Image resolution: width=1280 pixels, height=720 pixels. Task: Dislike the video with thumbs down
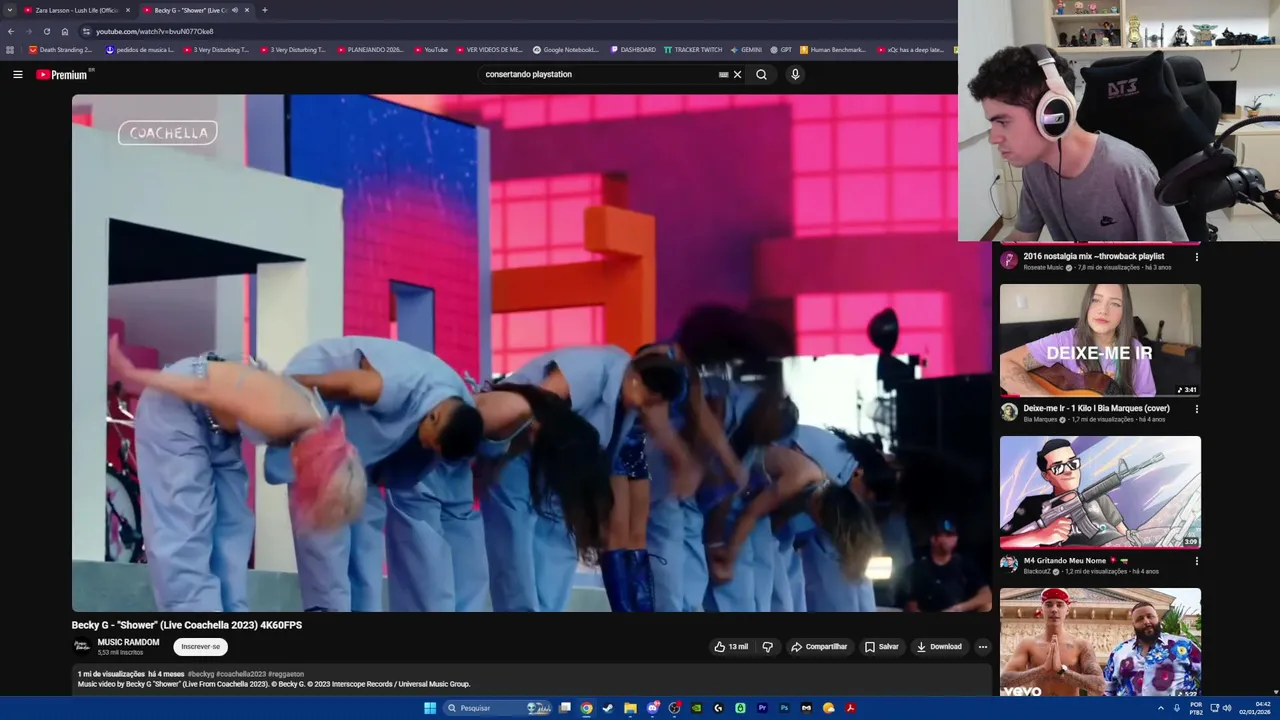click(768, 647)
